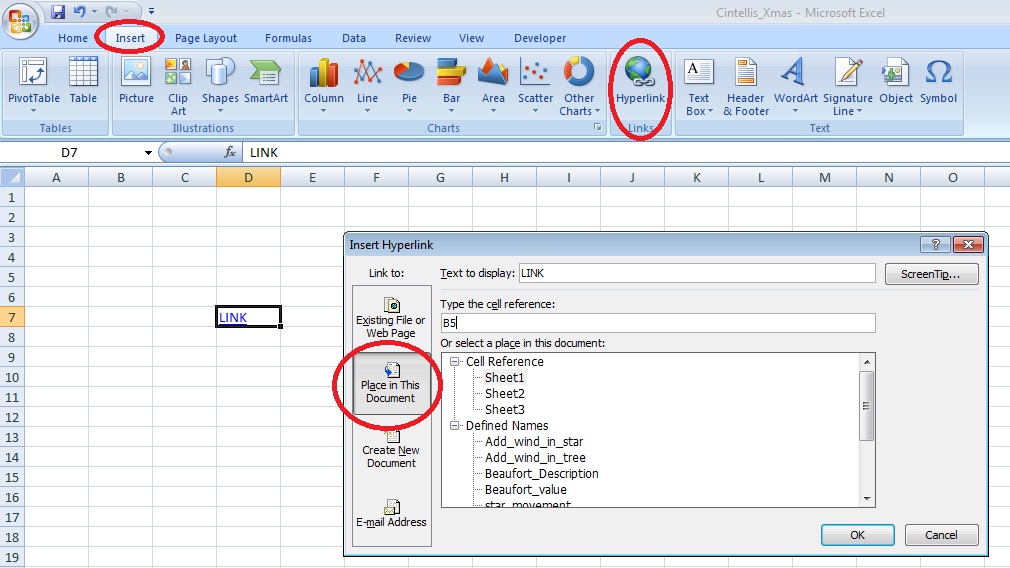Switch to the Page Layout tab

tap(206, 38)
